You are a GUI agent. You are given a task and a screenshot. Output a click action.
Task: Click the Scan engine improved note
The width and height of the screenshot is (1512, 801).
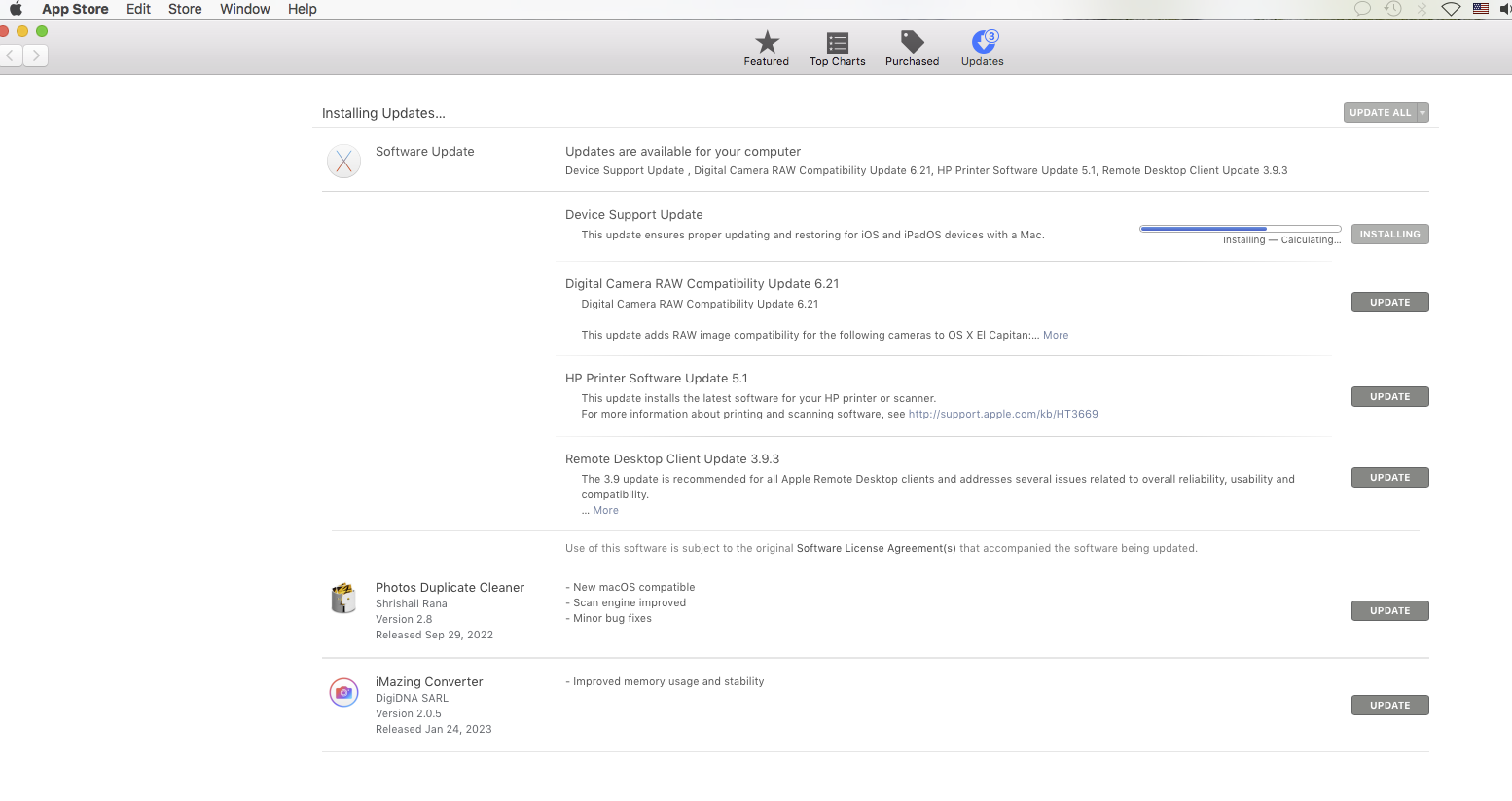627,602
